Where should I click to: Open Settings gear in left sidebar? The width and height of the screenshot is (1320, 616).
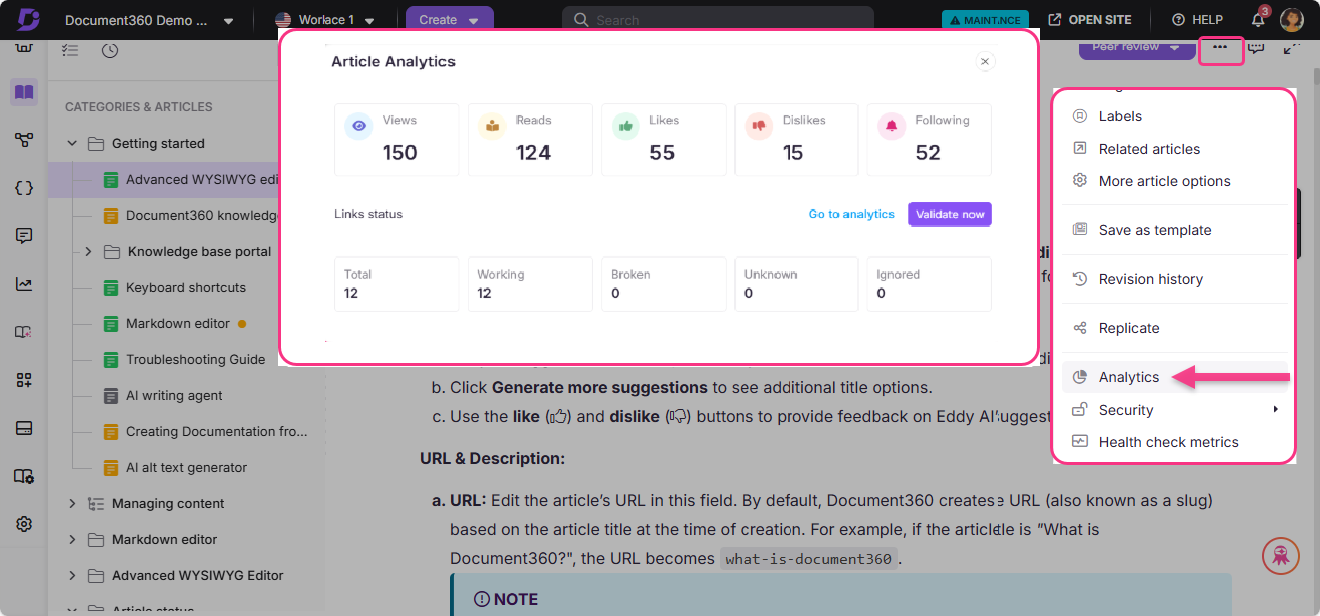(x=25, y=524)
